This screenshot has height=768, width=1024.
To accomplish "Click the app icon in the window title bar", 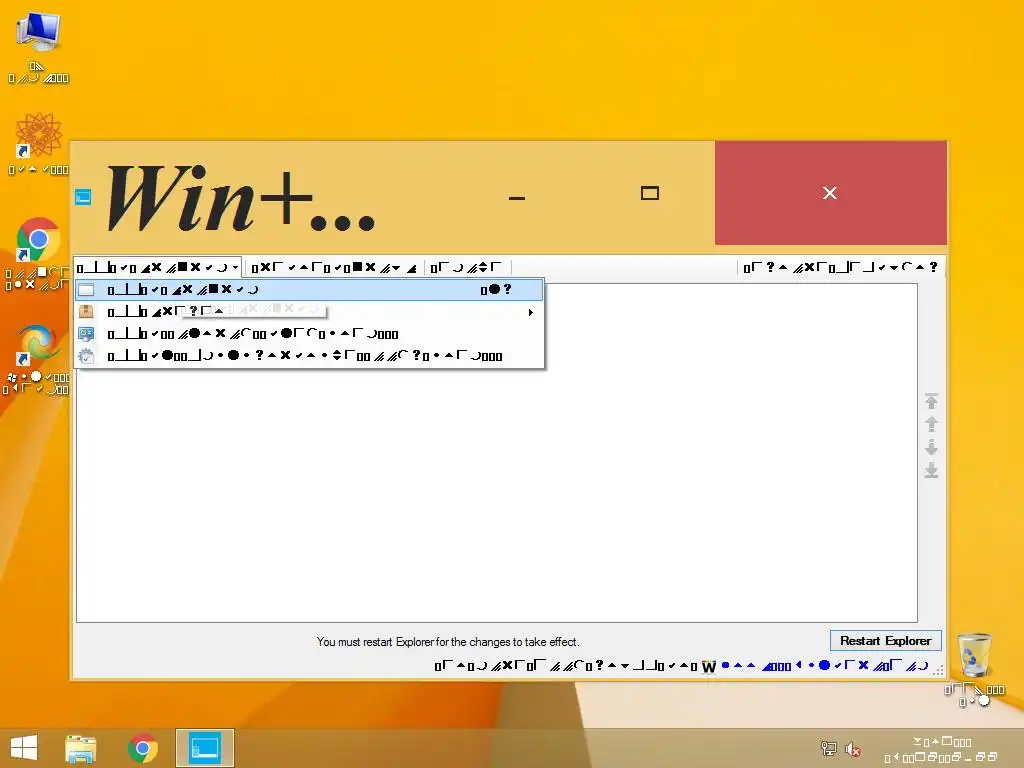I will [83, 197].
